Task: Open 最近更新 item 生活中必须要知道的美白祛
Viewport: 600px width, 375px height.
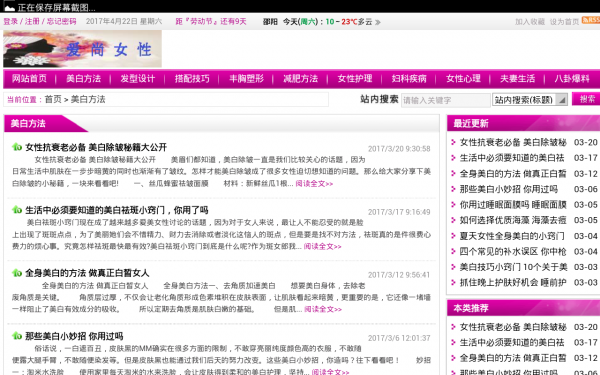Action: click(512, 158)
